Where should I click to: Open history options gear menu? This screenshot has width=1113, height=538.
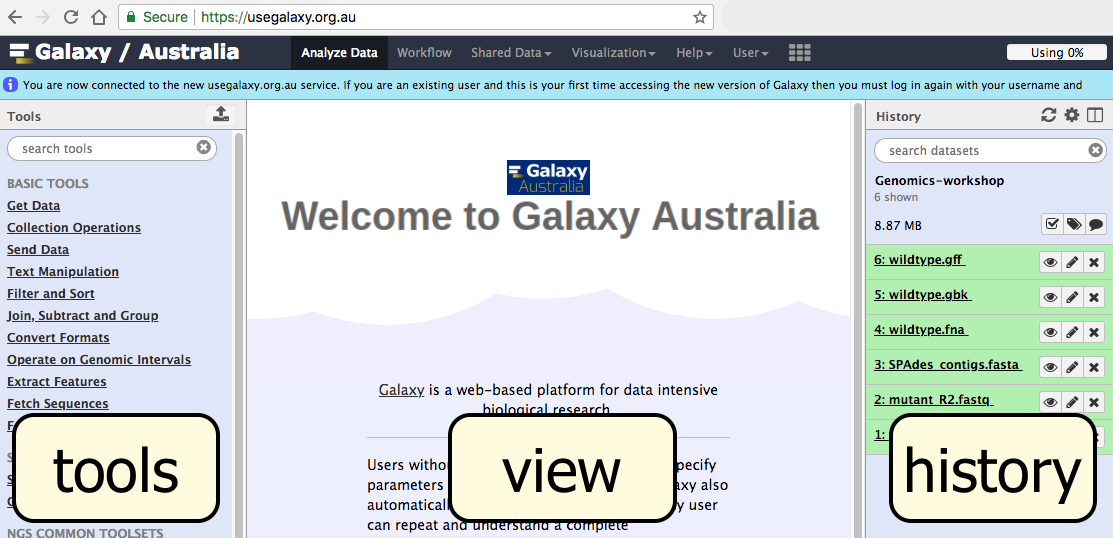(x=1071, y=115)
